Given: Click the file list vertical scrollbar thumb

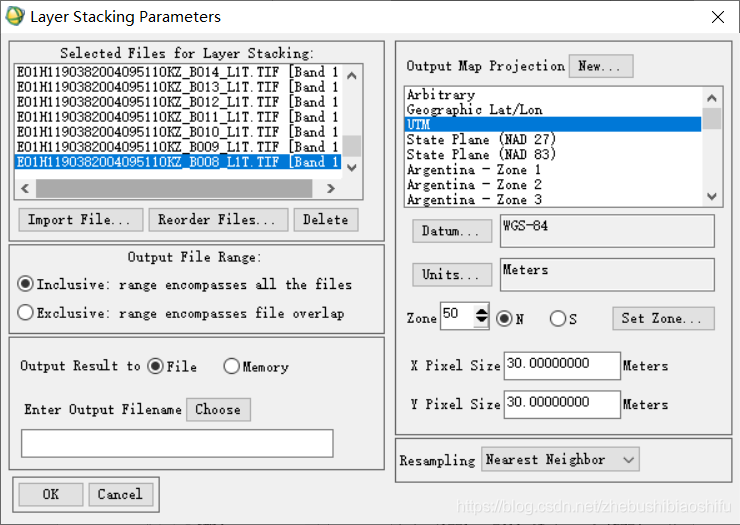Looking at the screenshot, I should pyautogui.click(x=352, y=145).
